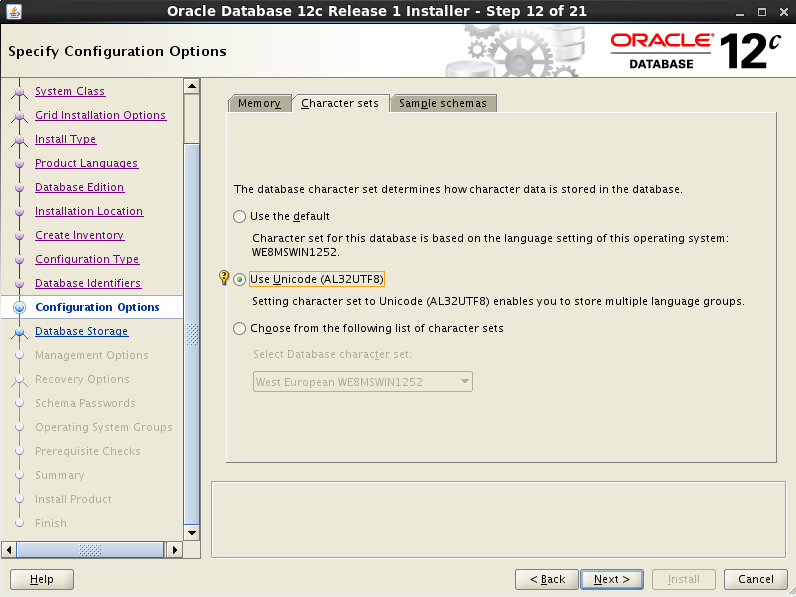Switch to the Sample schemas tab
This screenshot has width=796, height=597.
443,103
